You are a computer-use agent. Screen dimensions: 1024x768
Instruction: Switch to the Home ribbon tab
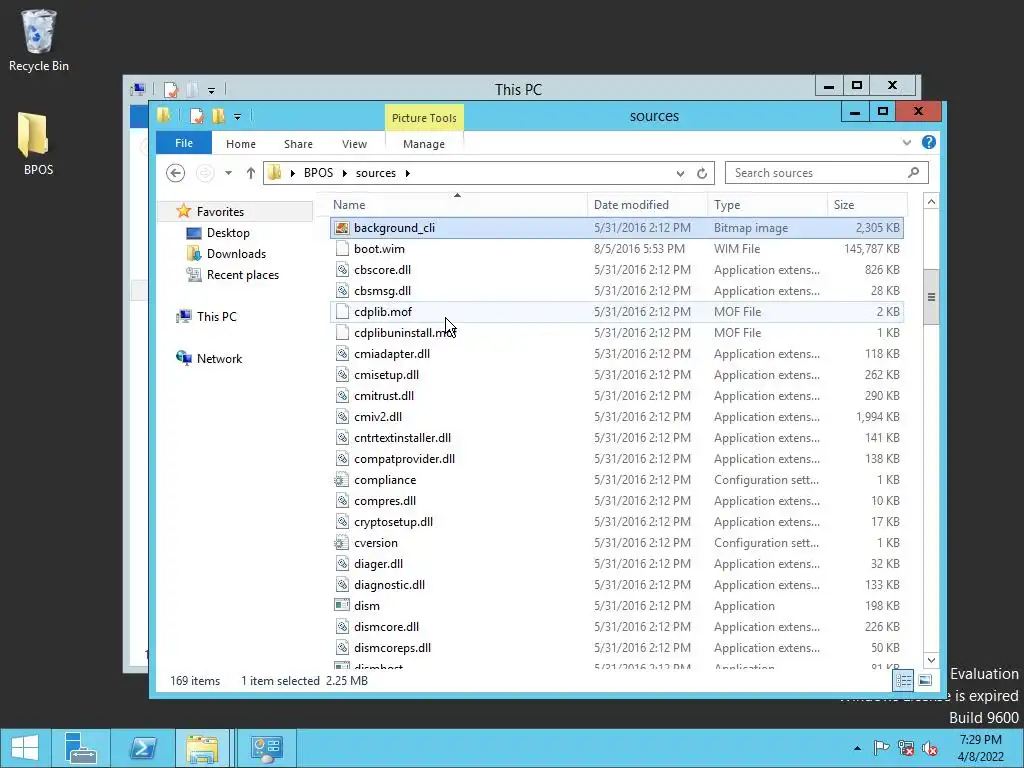point(241,144)
